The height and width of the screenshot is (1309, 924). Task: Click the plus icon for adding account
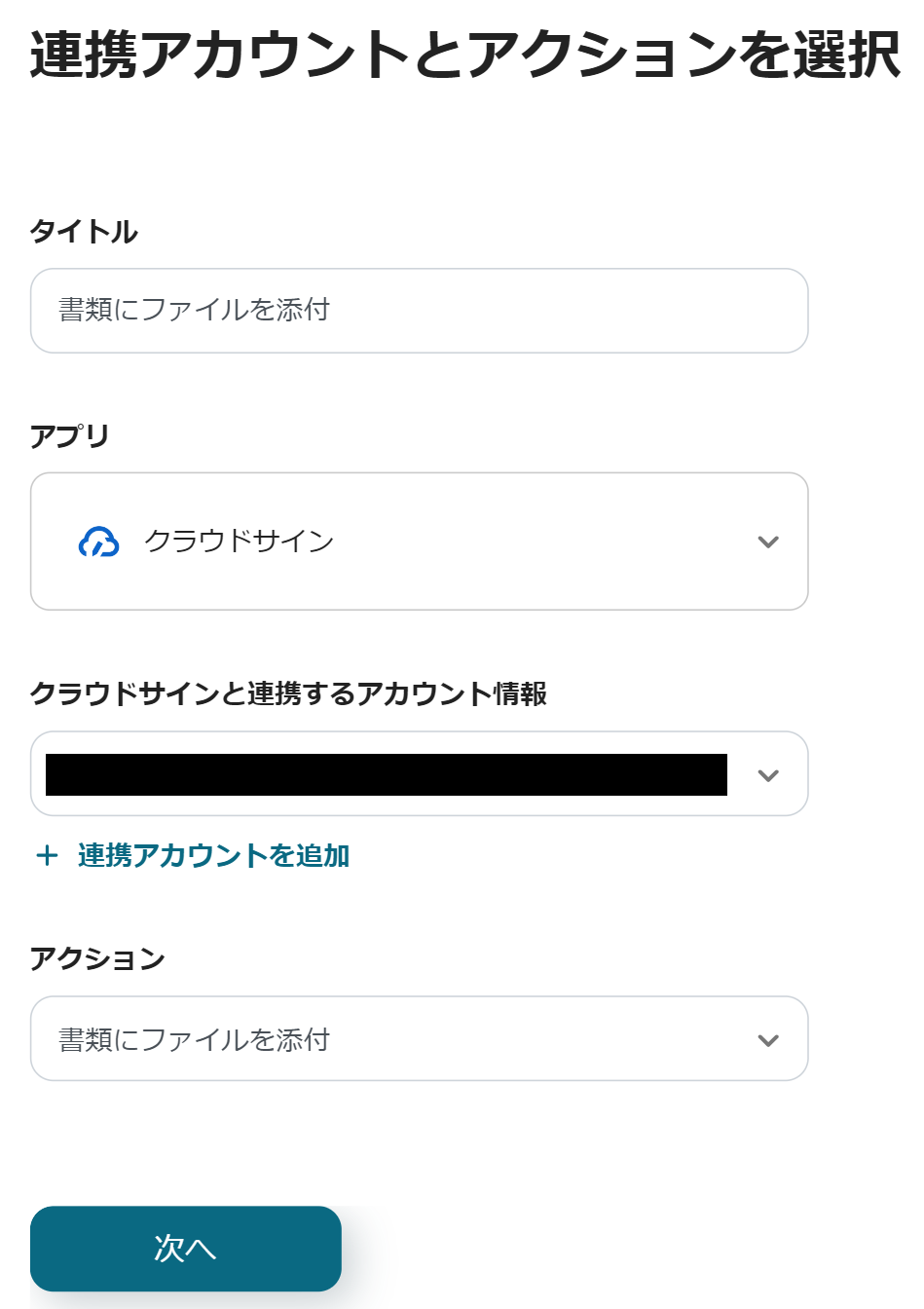pos(47,855)
